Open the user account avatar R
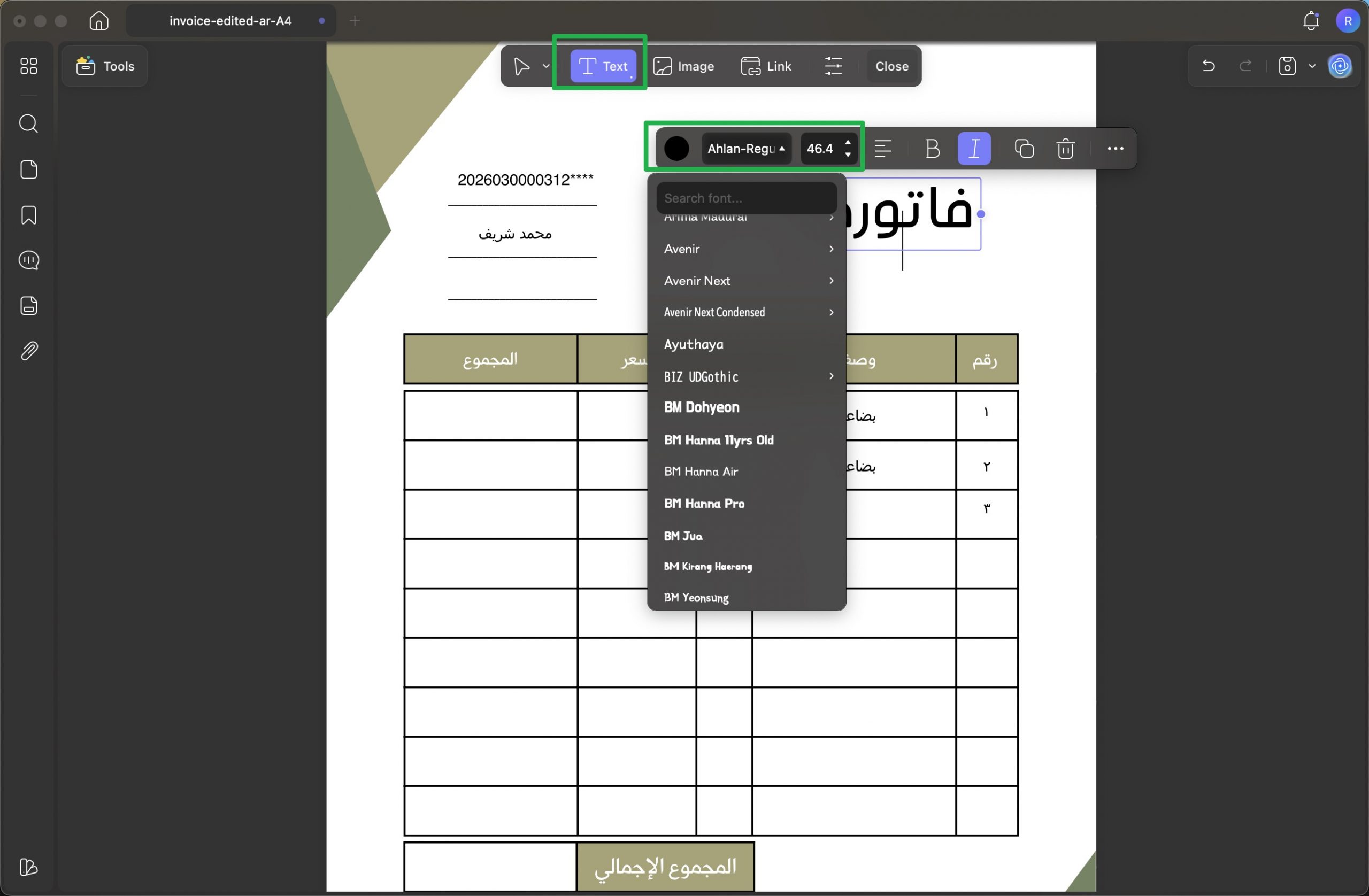Image resolution: width=1369 pixels, height=896 pixels. click(x=1348, y=21)
